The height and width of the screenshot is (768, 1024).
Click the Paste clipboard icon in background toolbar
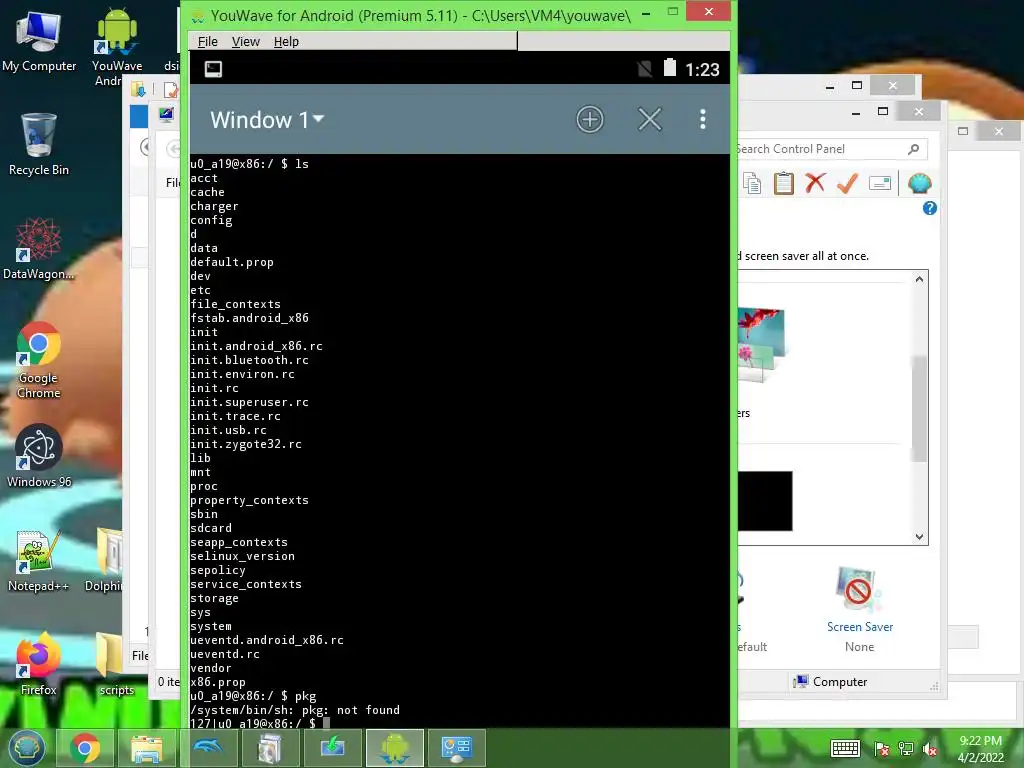click(783, 184)
